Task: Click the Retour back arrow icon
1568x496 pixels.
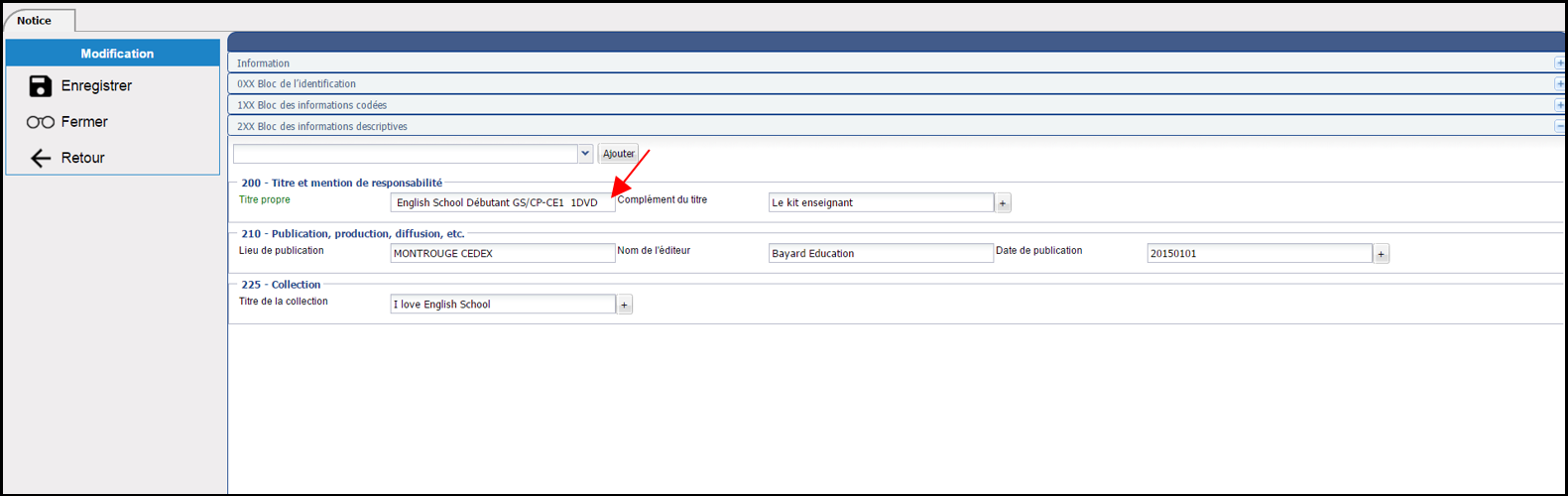Action: [x=40, y=158]
